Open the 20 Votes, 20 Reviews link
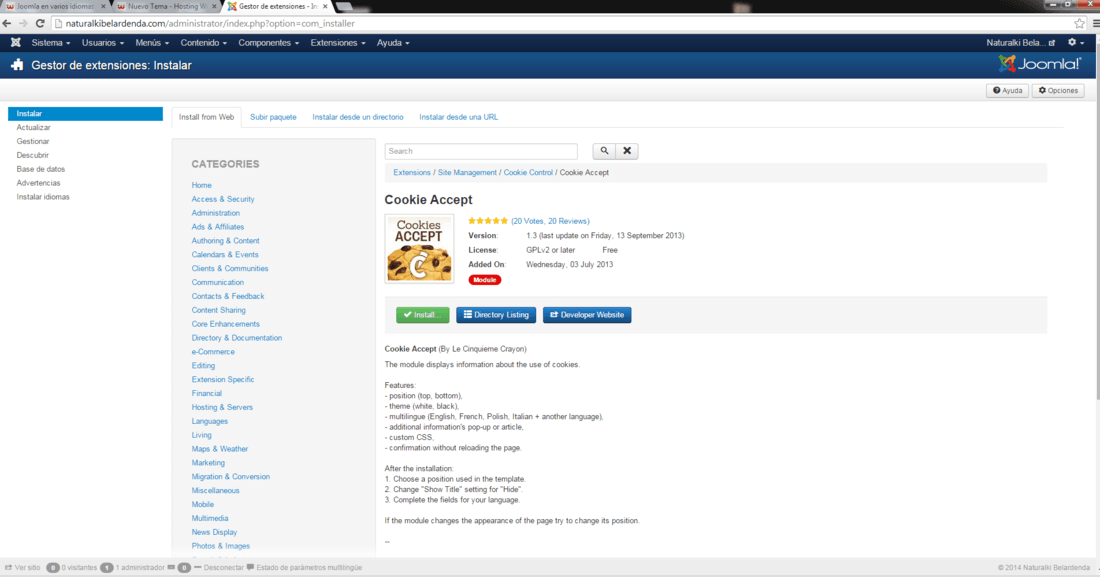This screenshot has height=577, width=1100. [551, 221]
